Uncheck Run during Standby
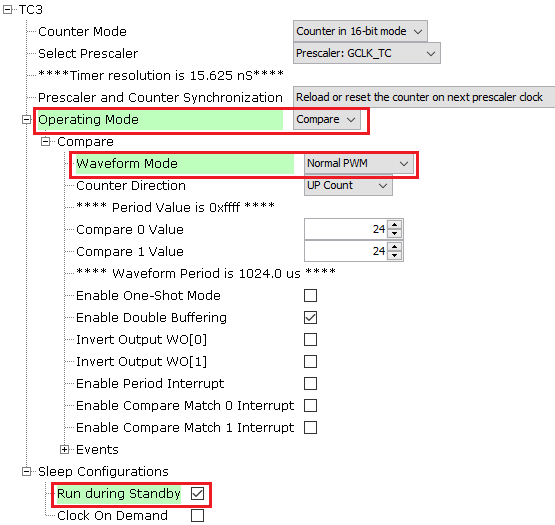The height and width of the screenshot is (525, 555). coord(197,493)
